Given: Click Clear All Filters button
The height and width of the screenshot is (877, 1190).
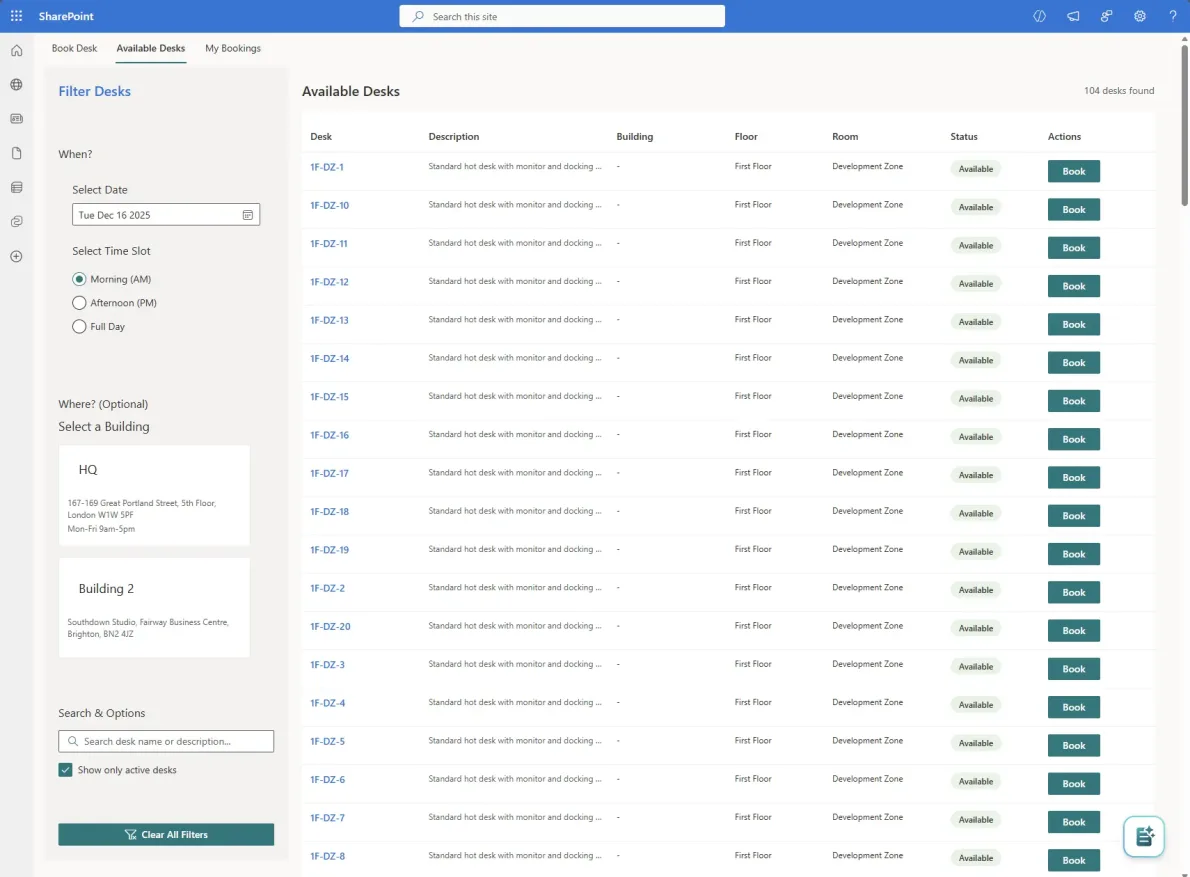Looking at the screenshot, I should pos(165,833).
